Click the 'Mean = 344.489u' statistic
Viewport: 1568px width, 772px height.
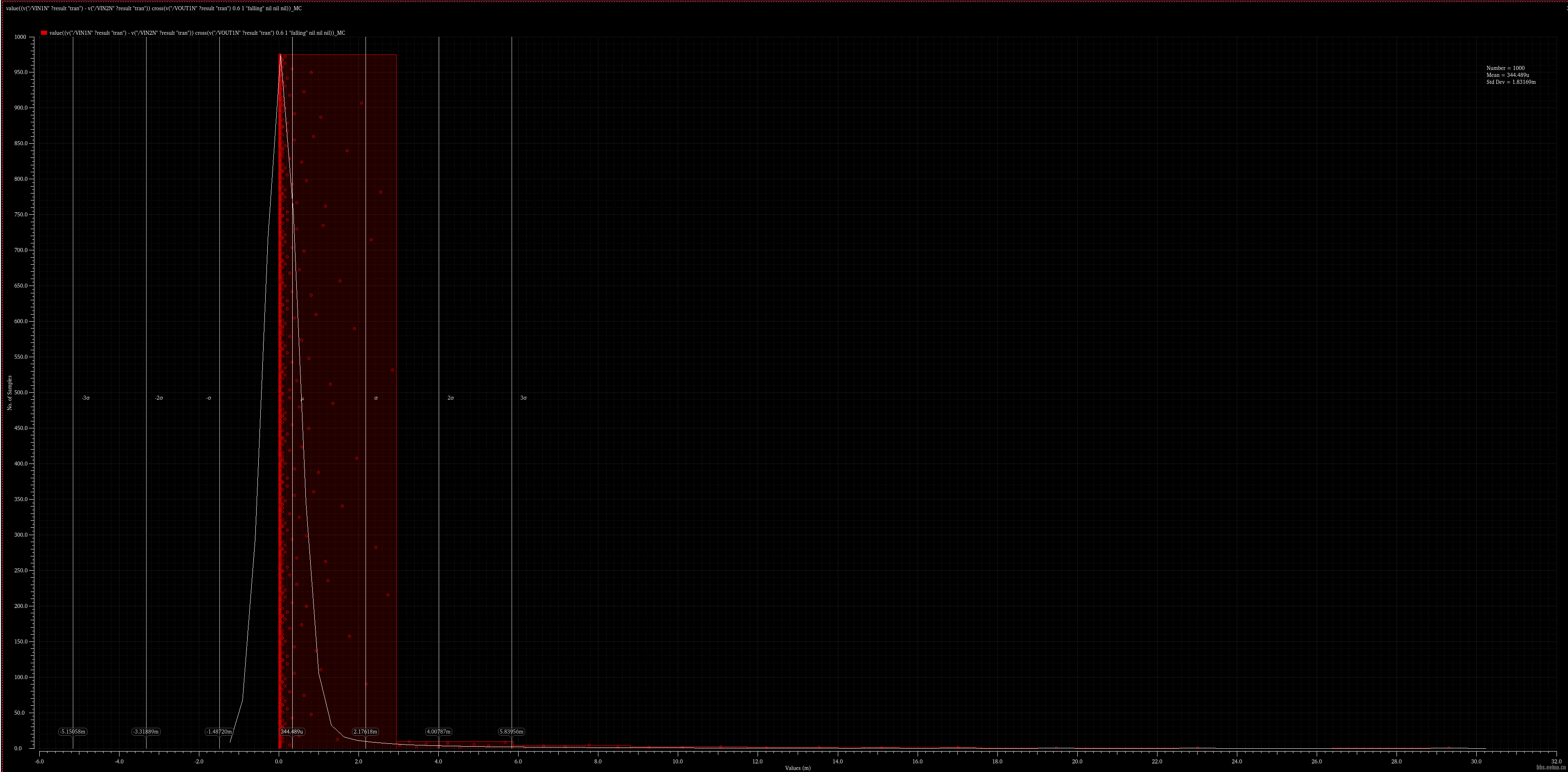(x=1508, y=75)
